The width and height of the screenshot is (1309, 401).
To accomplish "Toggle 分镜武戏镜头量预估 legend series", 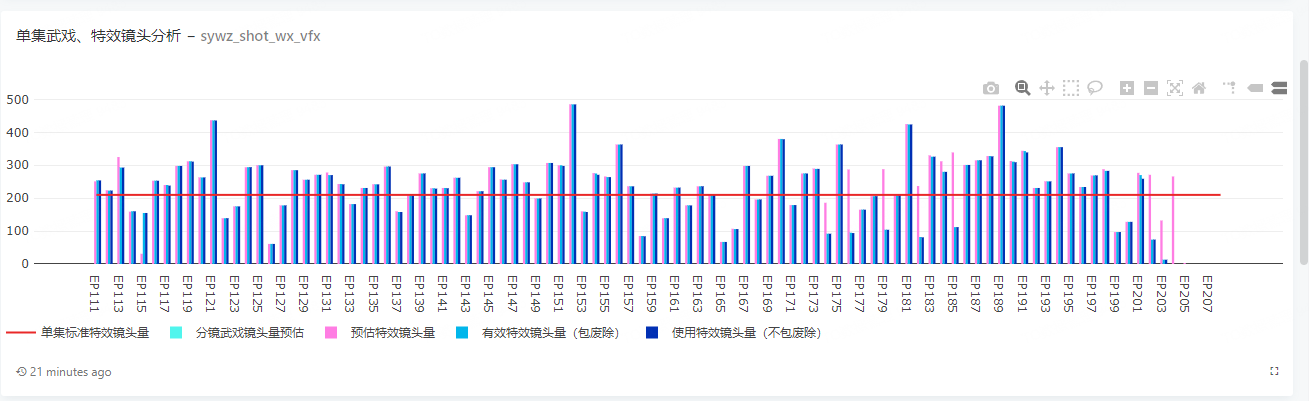I will point(237,332).
